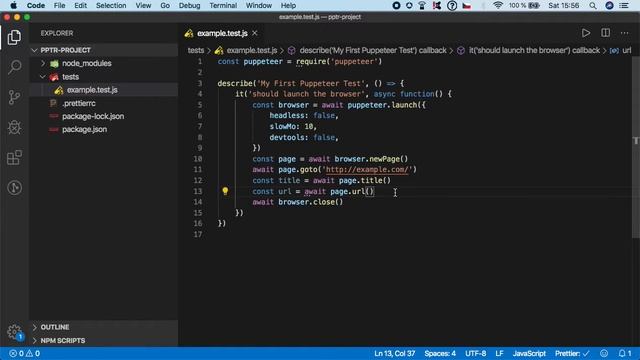Open the Explorer view in activity bar
640x360 pixels.
pyautogui.click(x=14, y=37)
